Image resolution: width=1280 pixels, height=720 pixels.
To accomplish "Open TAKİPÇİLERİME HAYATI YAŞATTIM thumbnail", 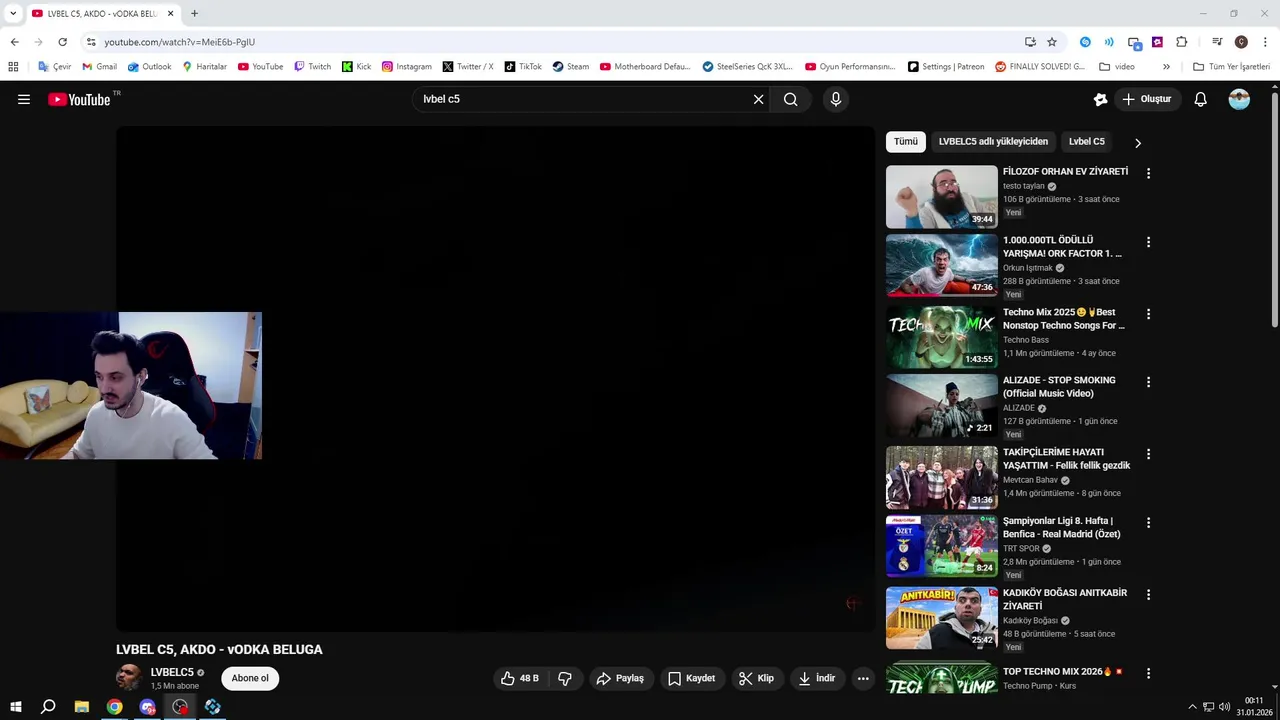I will click(x=942, y=478).
